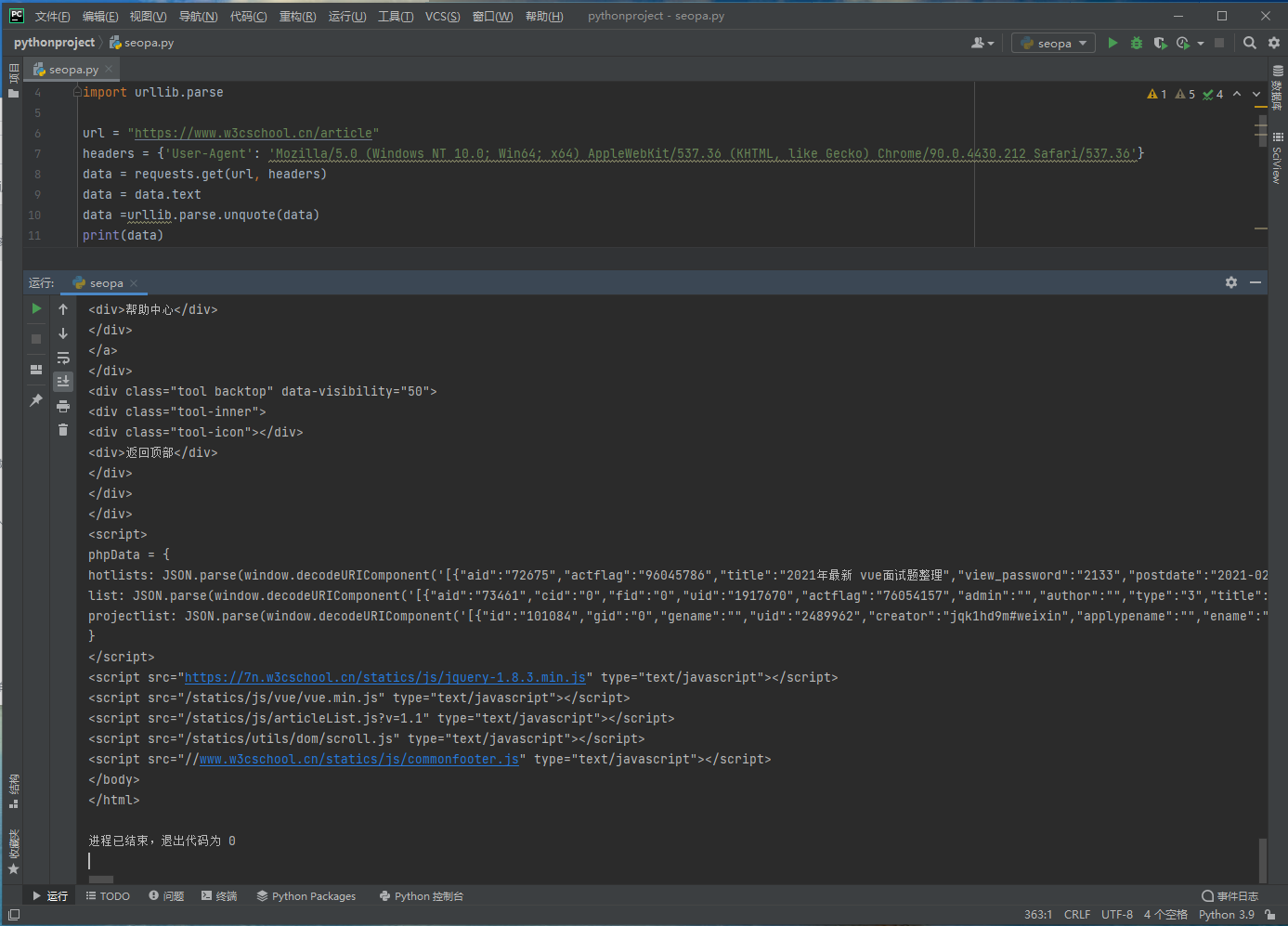Click the print icon in Run panel
The height and width of the screenshot is (926, 1288).
coord(63,406)
